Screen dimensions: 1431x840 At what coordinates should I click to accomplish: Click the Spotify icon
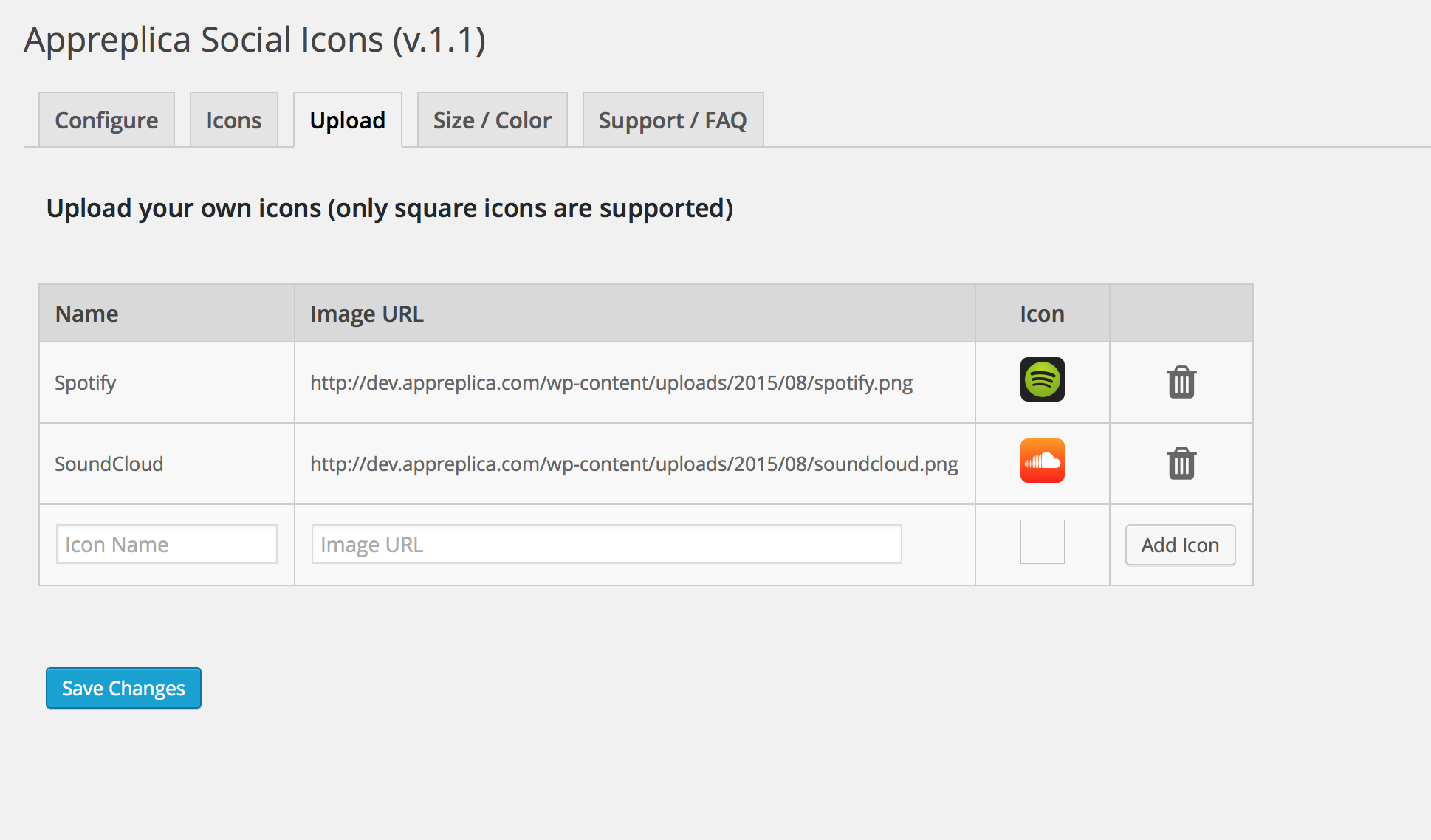(1043, 381)
